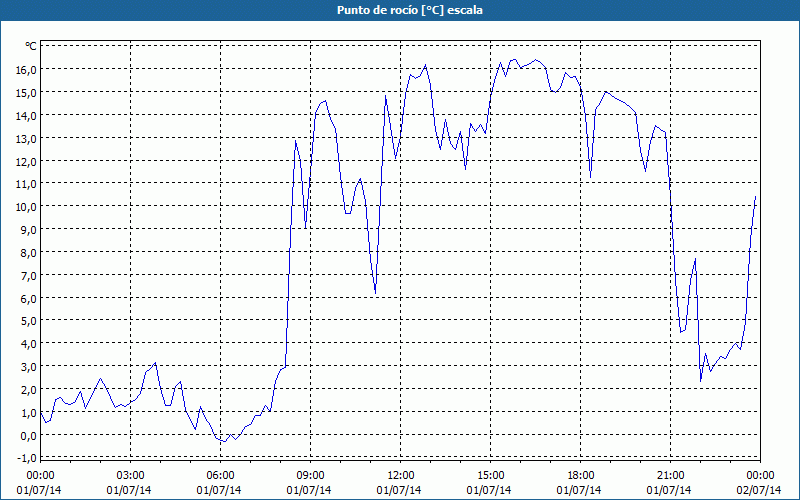Viewport: 800px width, 500px height.
Task: Select the '4,0' y-axis label
Action: click(x=29, y=344)
